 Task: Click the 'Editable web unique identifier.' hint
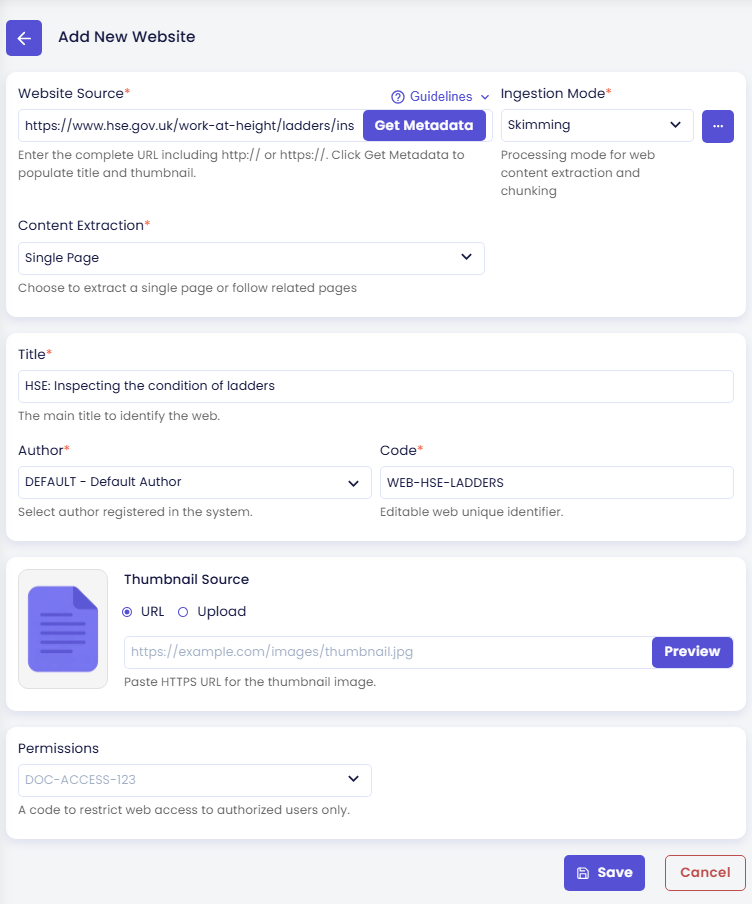(471, 512)
